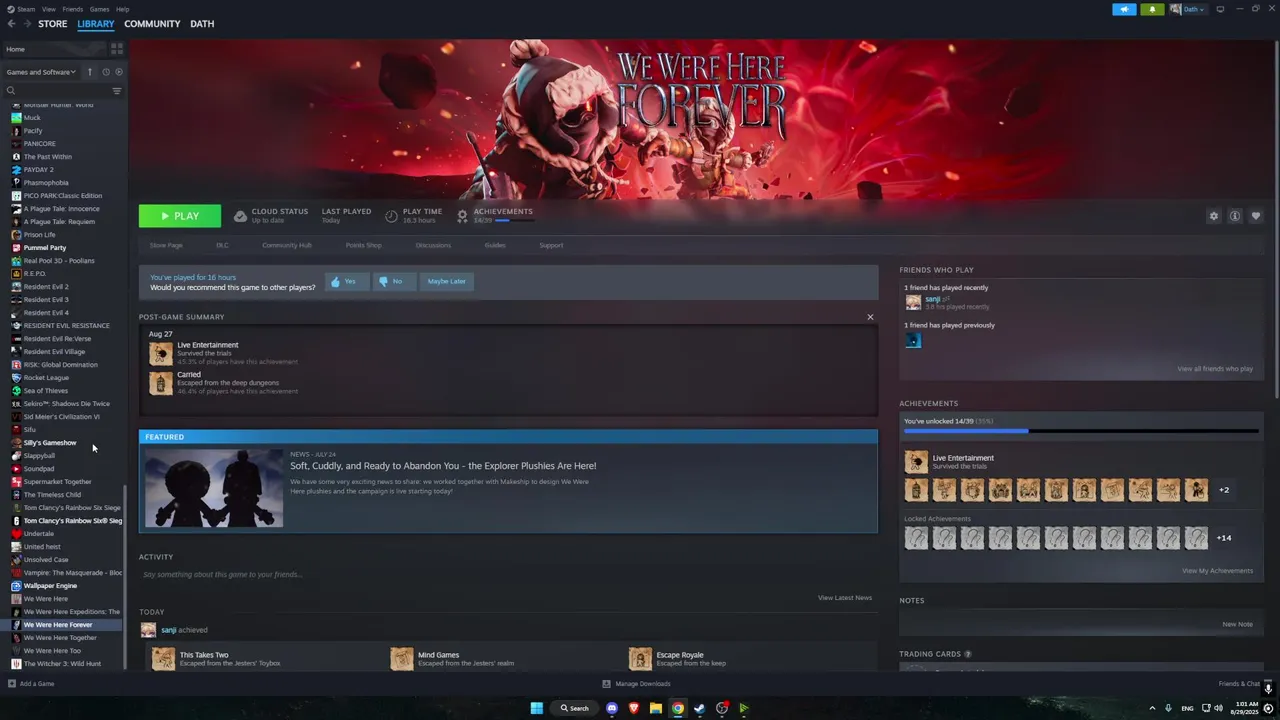Open the featured plushies news thumbnail
Screen dimensions: 1280x720
214,488
